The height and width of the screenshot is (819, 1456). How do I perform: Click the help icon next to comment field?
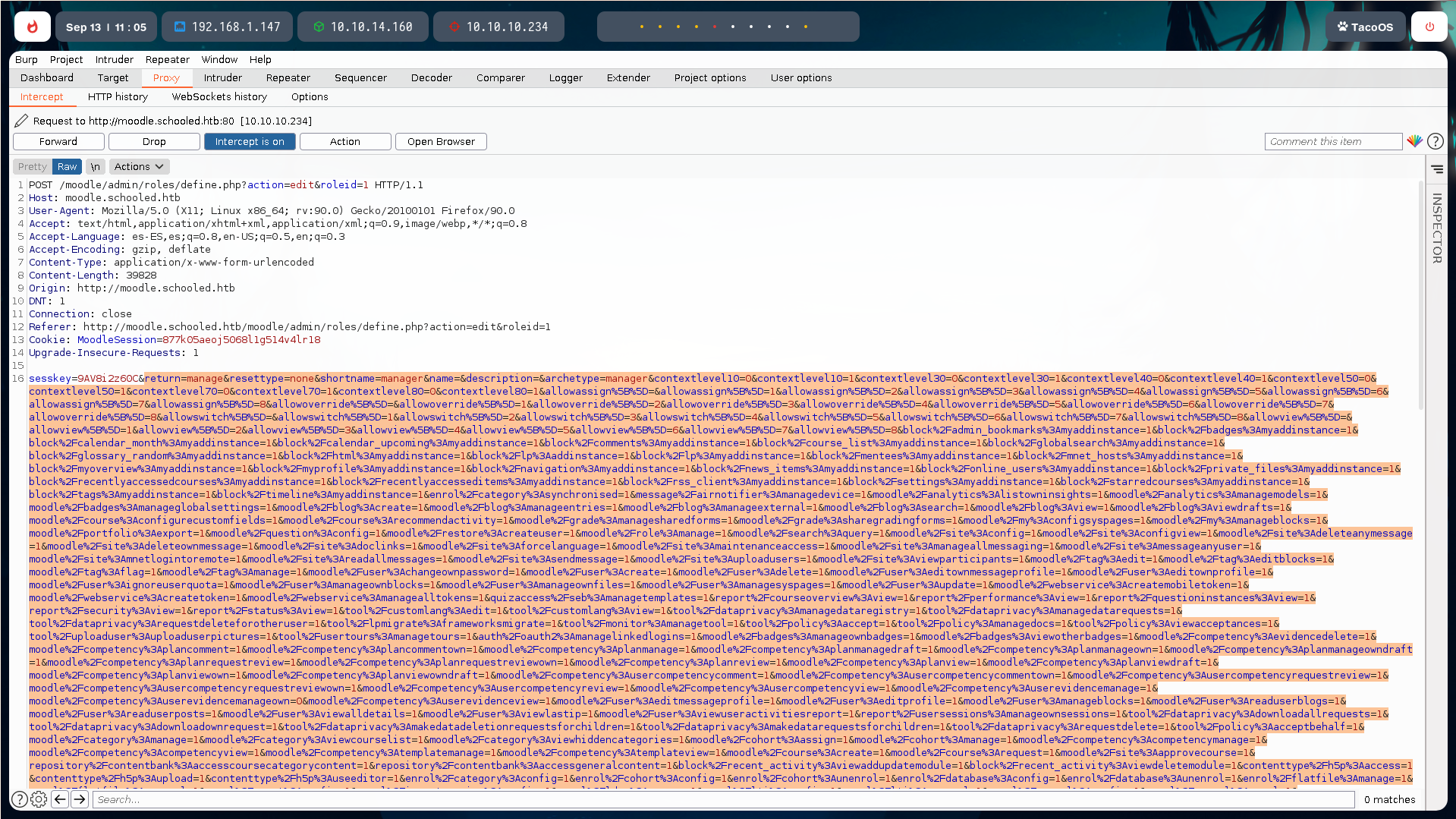coord(1435,141)
